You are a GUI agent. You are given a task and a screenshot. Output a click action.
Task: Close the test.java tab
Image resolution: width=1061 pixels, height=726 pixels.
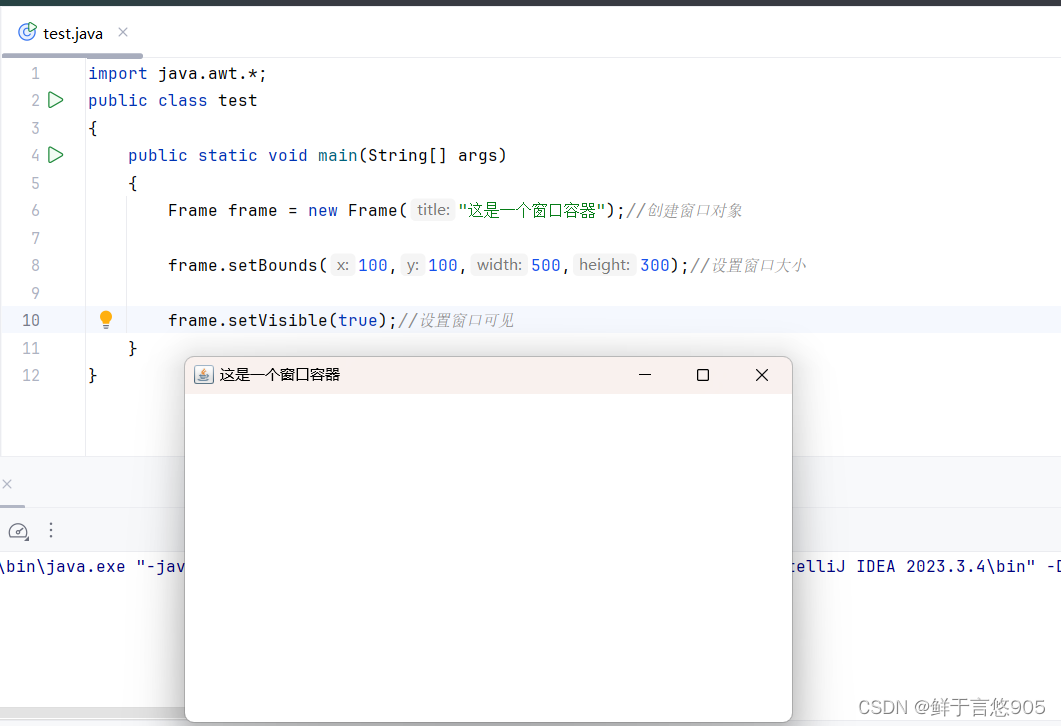point(122,32)
